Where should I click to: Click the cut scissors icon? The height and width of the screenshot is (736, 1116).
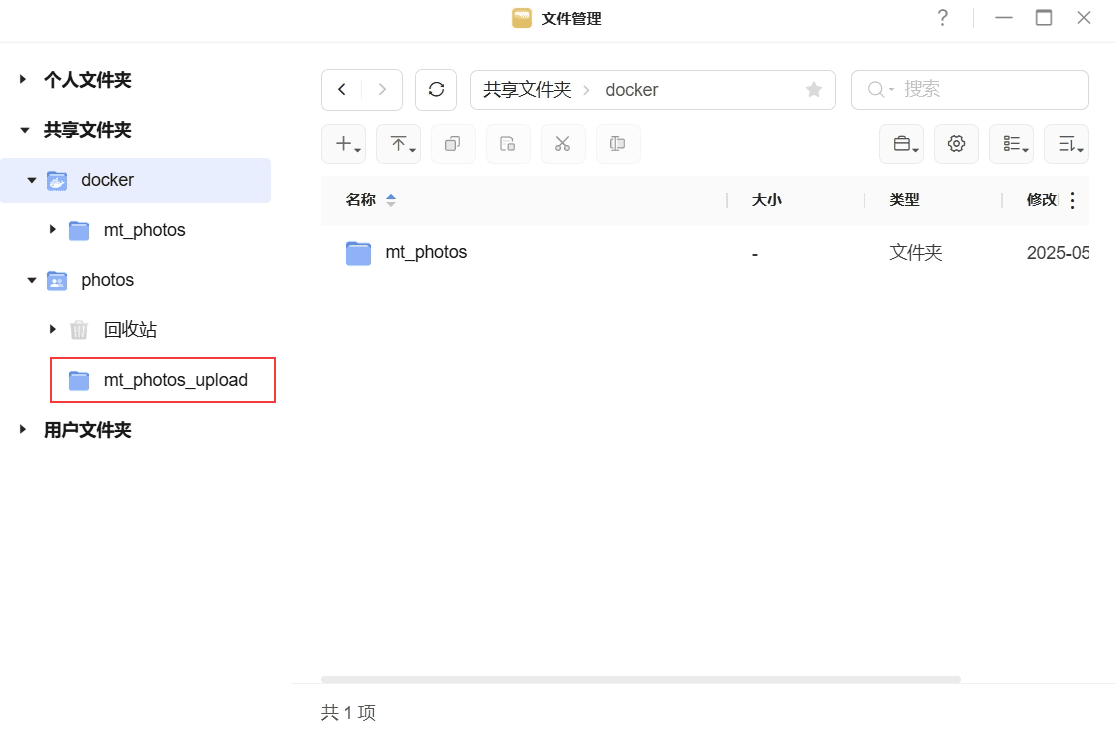point(563,144)
